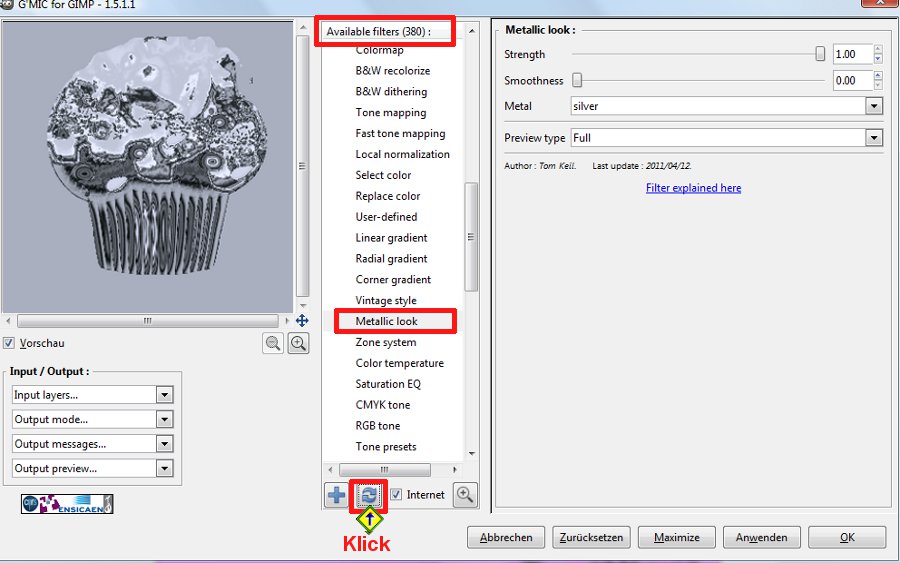Select the Linear gradient filter

[391, 238]
